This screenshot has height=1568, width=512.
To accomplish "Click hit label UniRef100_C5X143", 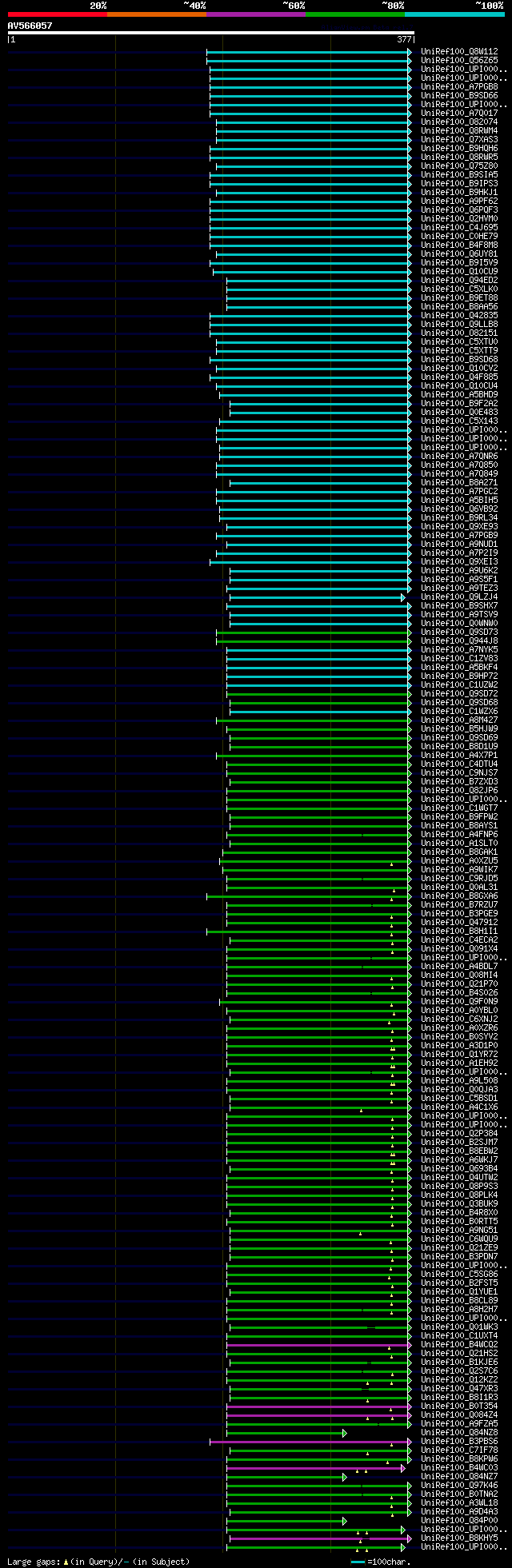I will click(x=459, y=421).
